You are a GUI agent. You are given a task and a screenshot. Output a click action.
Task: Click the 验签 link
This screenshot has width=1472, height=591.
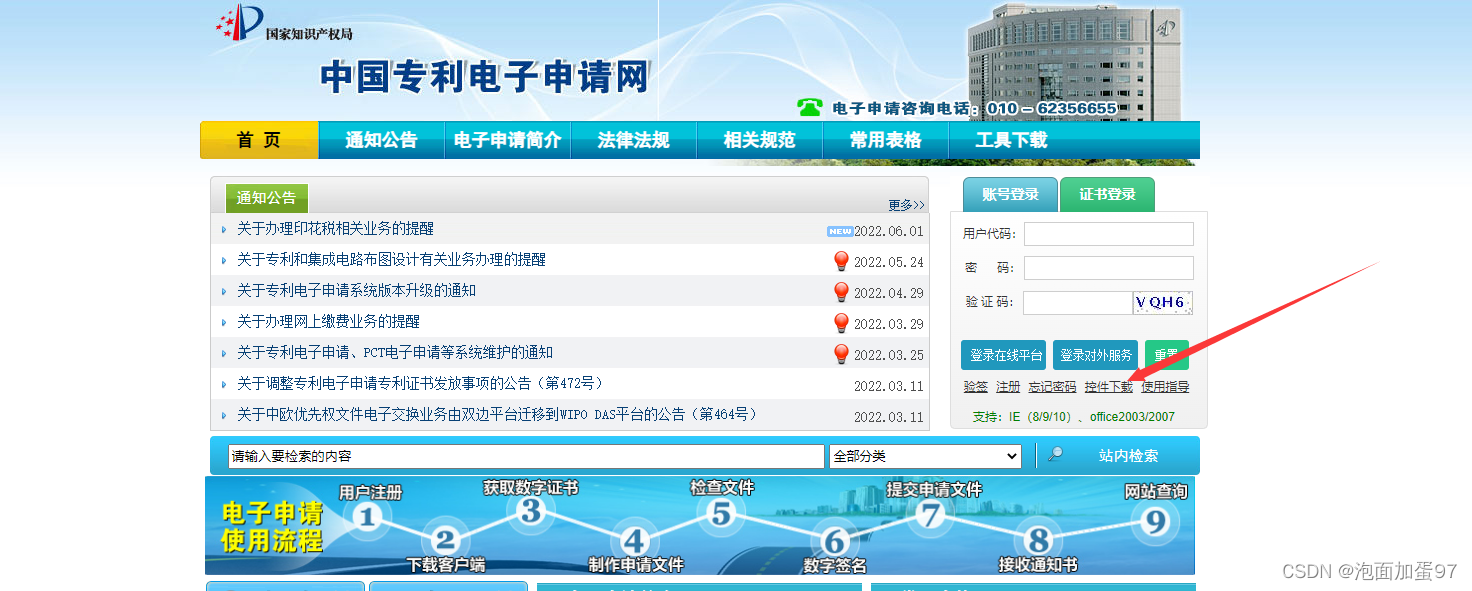[975, 387]
